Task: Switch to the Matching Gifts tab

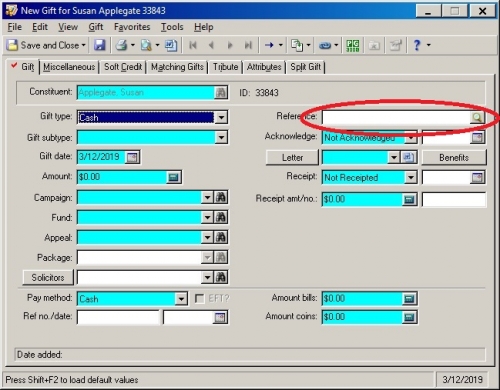Action: (x=177, y=67)
